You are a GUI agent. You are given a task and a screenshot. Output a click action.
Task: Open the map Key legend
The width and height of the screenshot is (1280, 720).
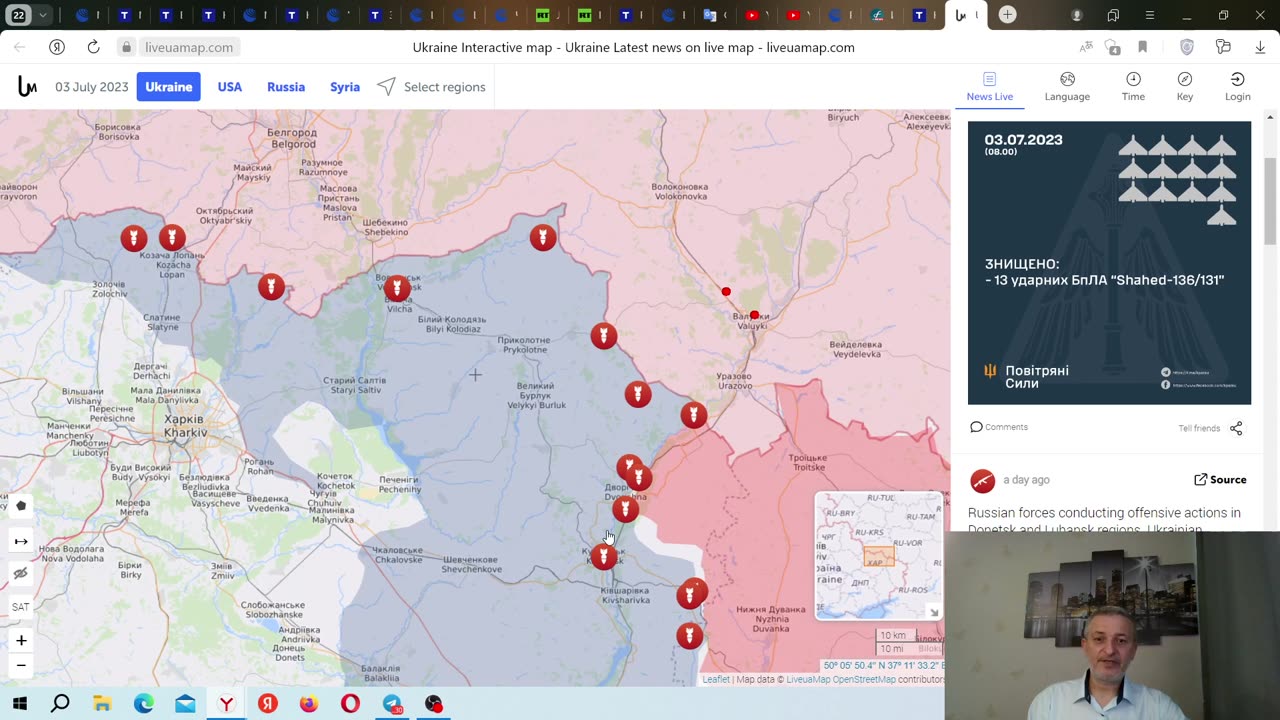coord(1184,87)
